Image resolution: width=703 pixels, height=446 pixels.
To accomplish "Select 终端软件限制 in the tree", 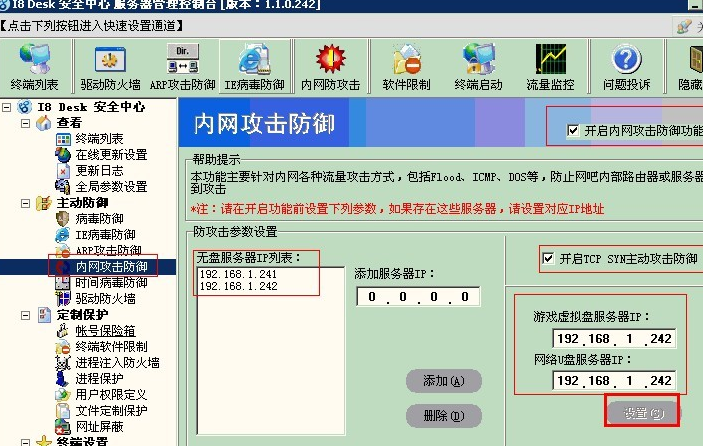I will coord(111,346).
